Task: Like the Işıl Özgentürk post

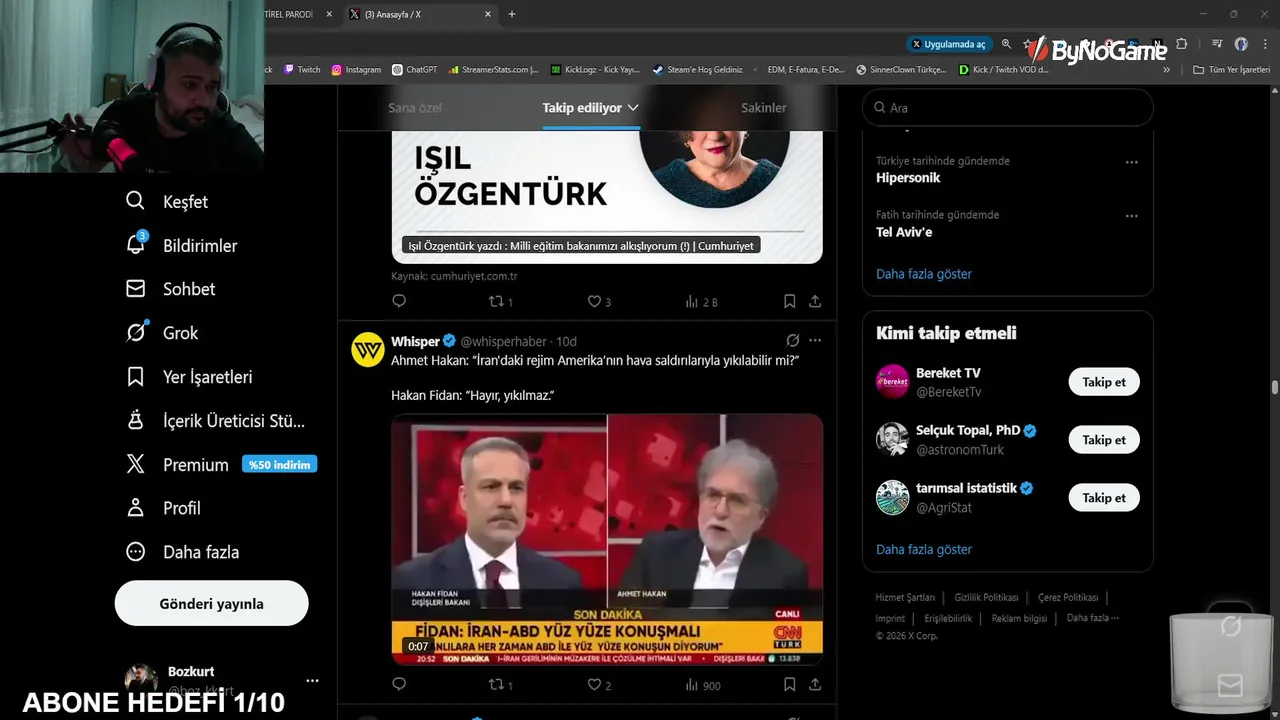Action: tap(598, 301)
